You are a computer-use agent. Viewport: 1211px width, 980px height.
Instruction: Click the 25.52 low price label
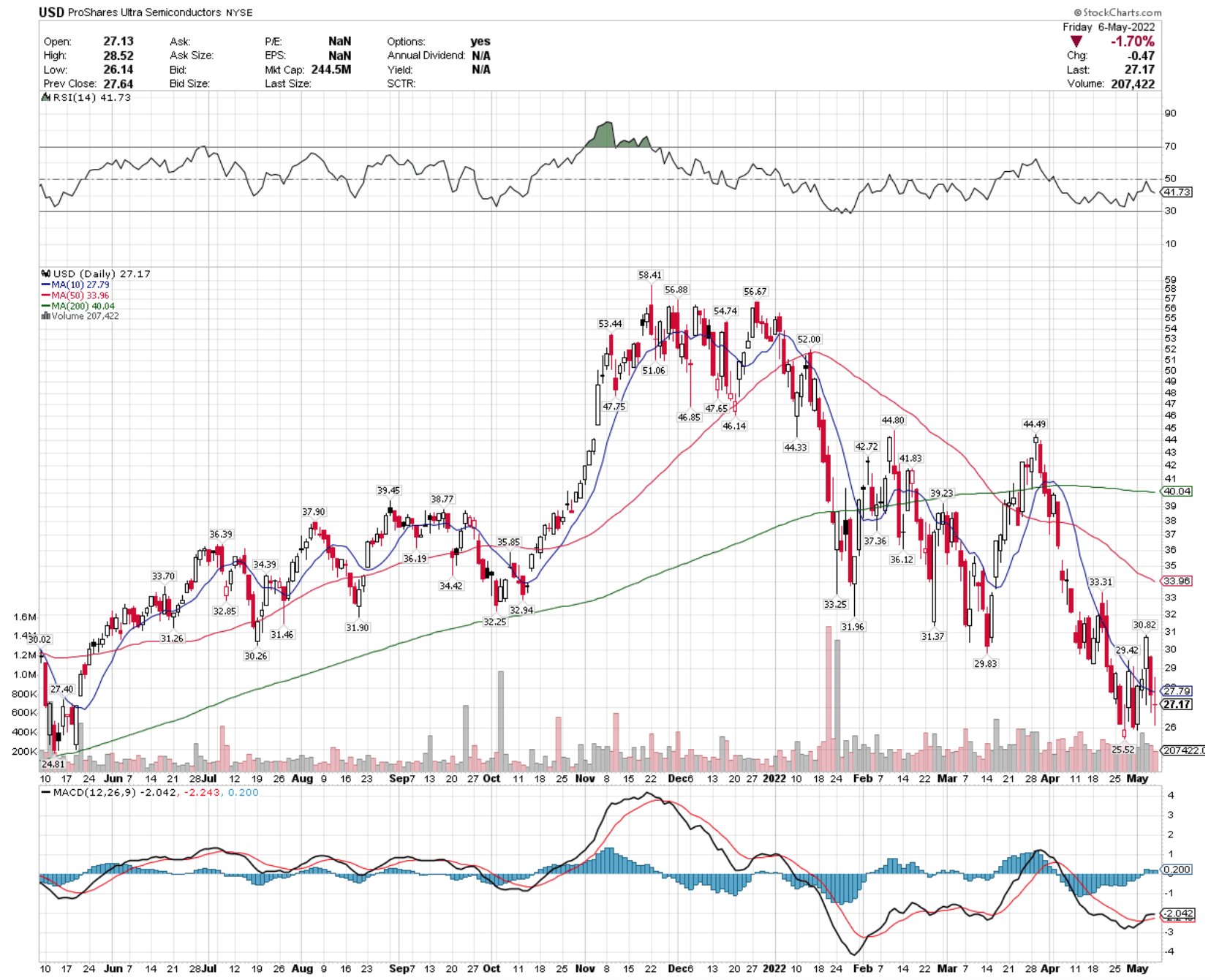(1123, 750)
